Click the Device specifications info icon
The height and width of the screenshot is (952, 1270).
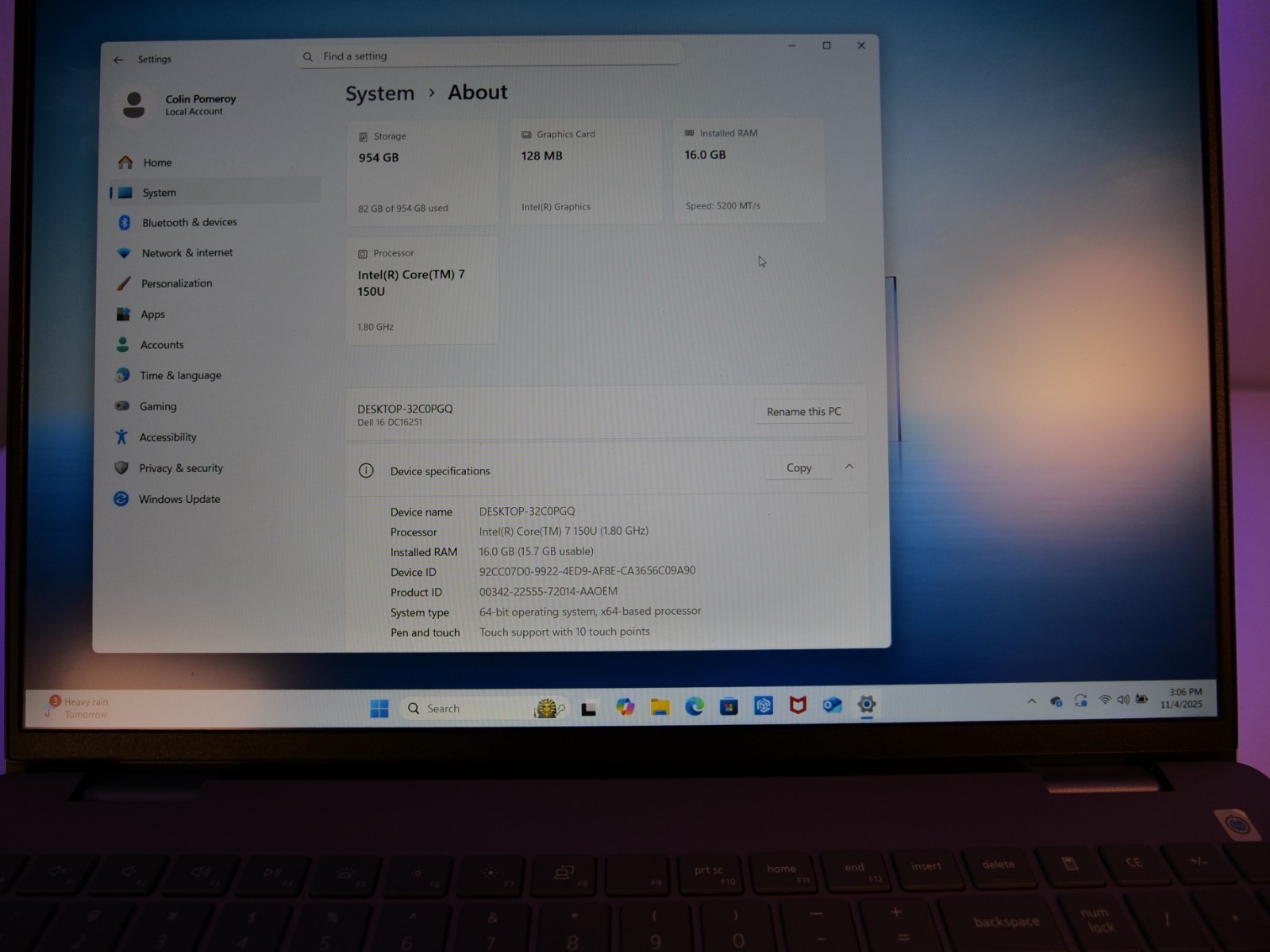pos(366,470)
